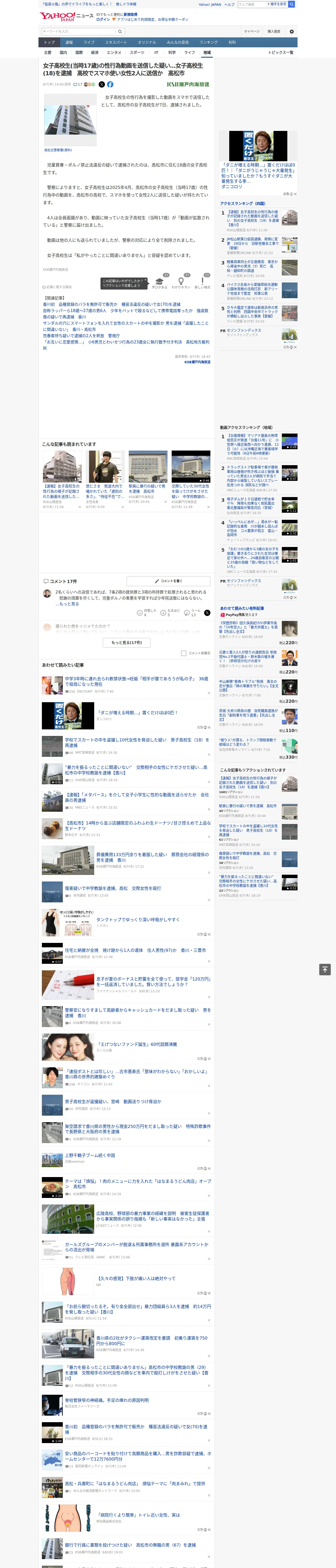The width and height of the screenshot is (336, 1568).
Task: Select the 速報 tab
Action: point(69,43)
